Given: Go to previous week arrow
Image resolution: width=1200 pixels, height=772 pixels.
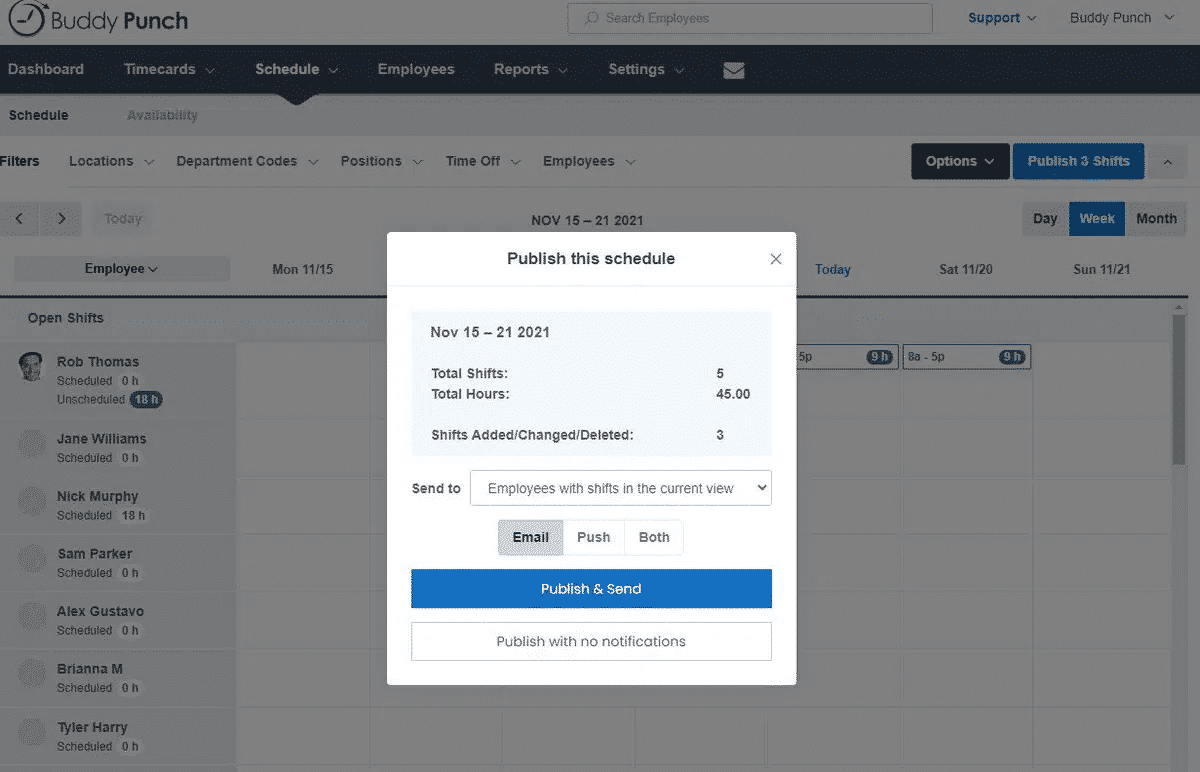Looking at the screenshot, I should click(19, 219).
